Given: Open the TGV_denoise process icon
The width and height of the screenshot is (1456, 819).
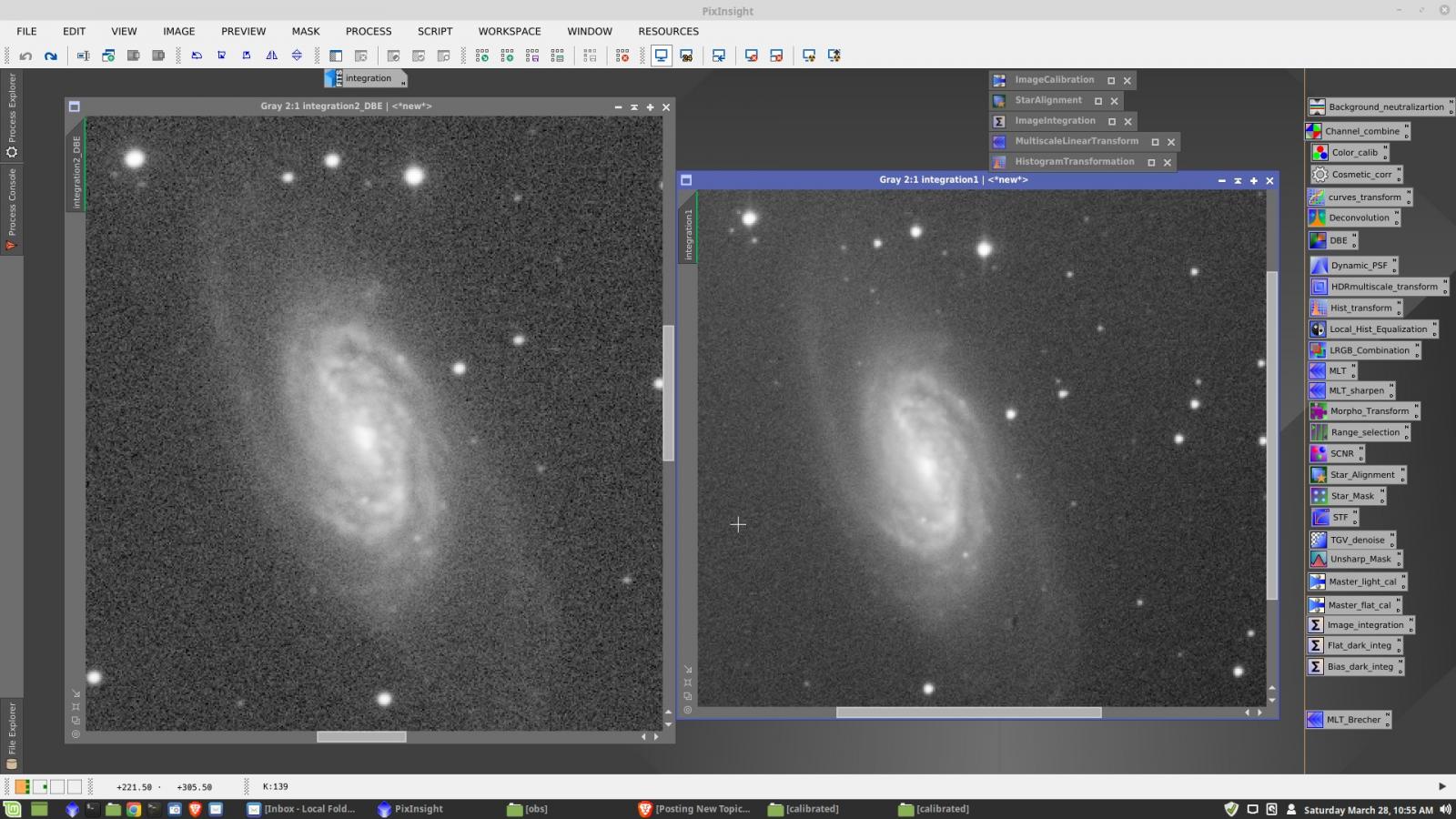Looking at the screenshot, I should click(1352, 540).
